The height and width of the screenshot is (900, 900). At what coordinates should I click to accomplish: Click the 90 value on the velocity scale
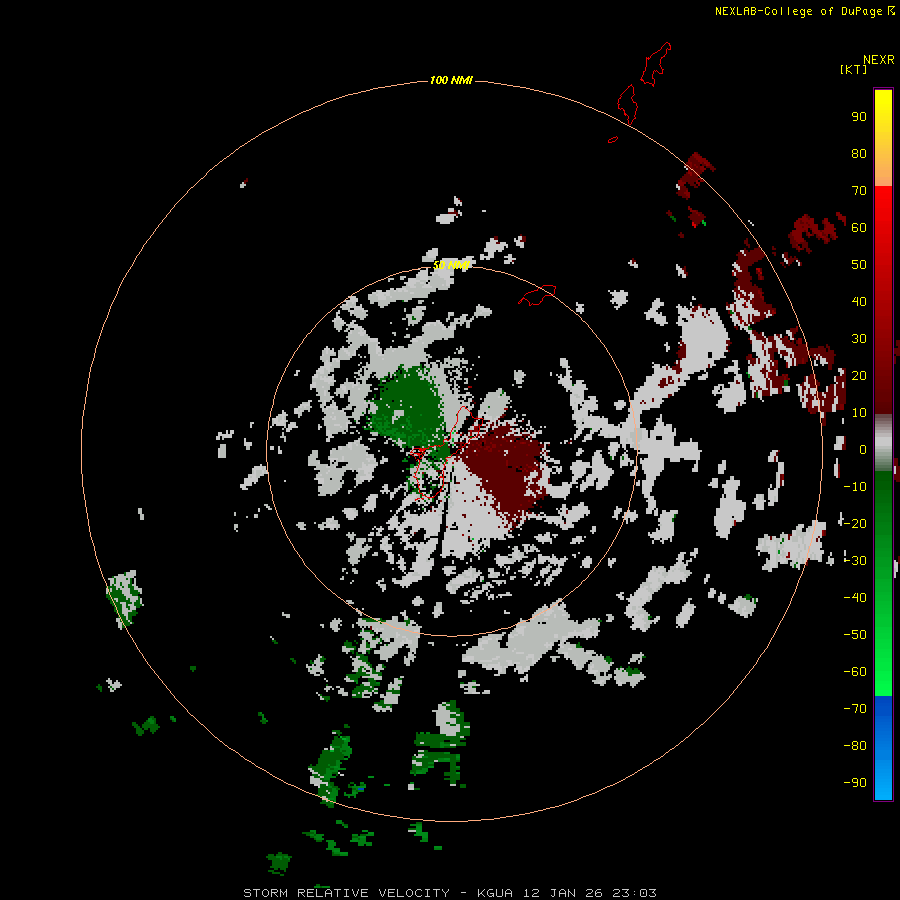[859, 117]
